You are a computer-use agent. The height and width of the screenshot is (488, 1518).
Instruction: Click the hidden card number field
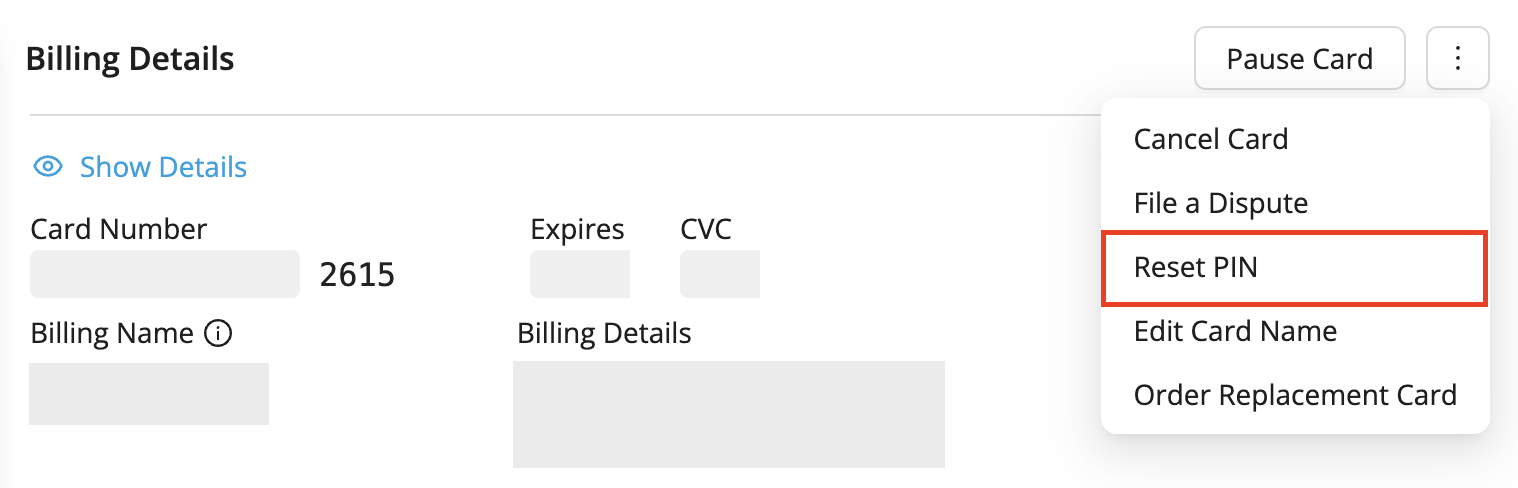click(x=165, y=274)
